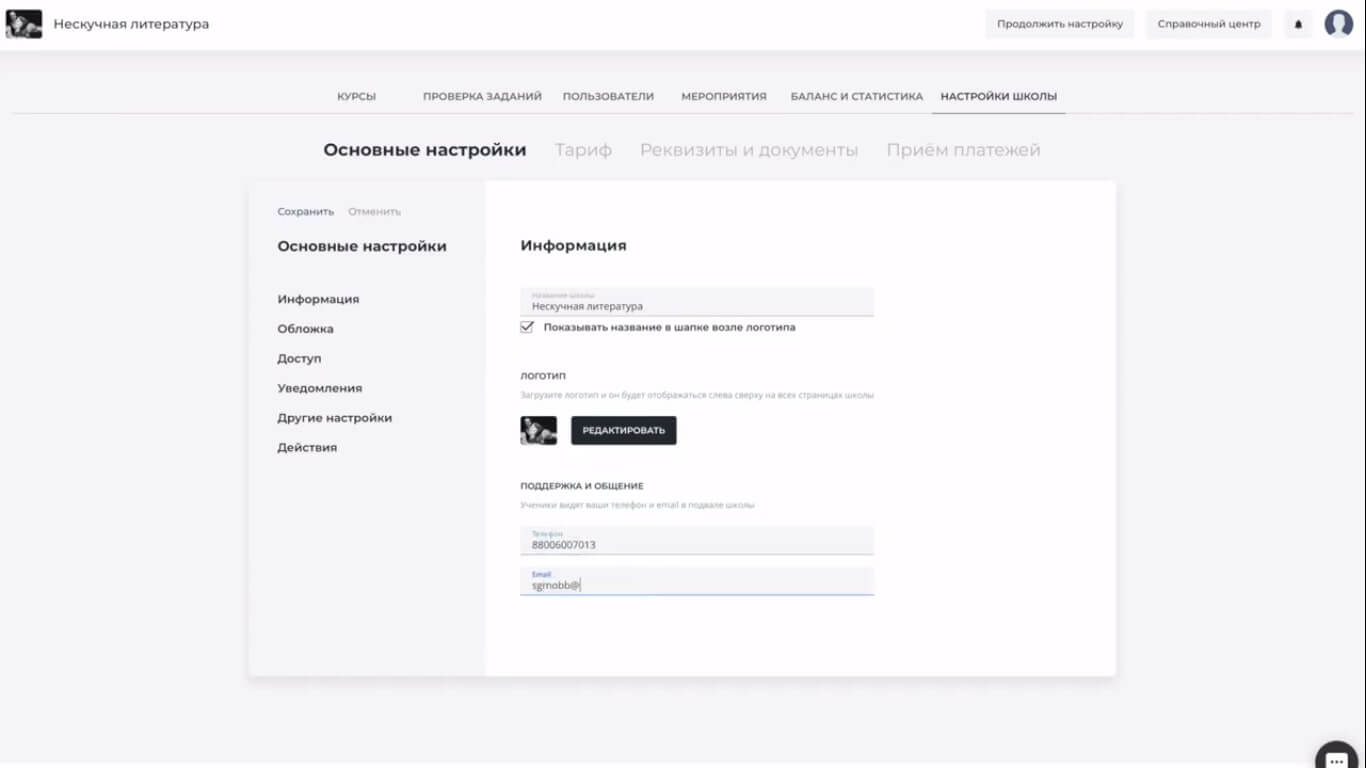Open the Справочный центр

pos(1208,23)
